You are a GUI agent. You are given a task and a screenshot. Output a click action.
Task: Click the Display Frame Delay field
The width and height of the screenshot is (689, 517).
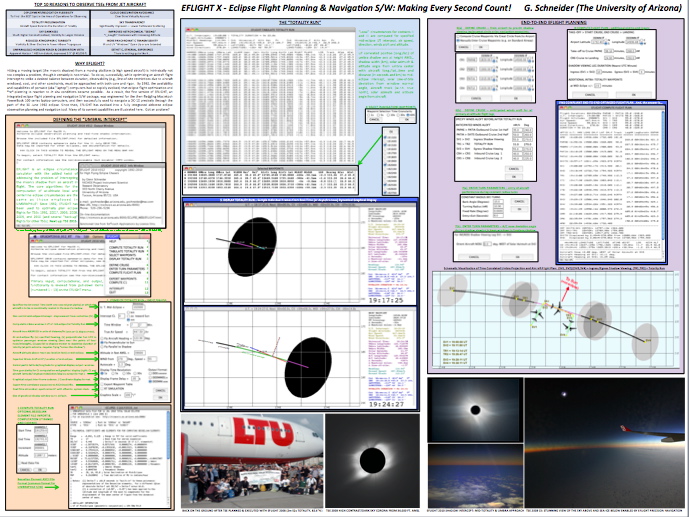[135, 379]
